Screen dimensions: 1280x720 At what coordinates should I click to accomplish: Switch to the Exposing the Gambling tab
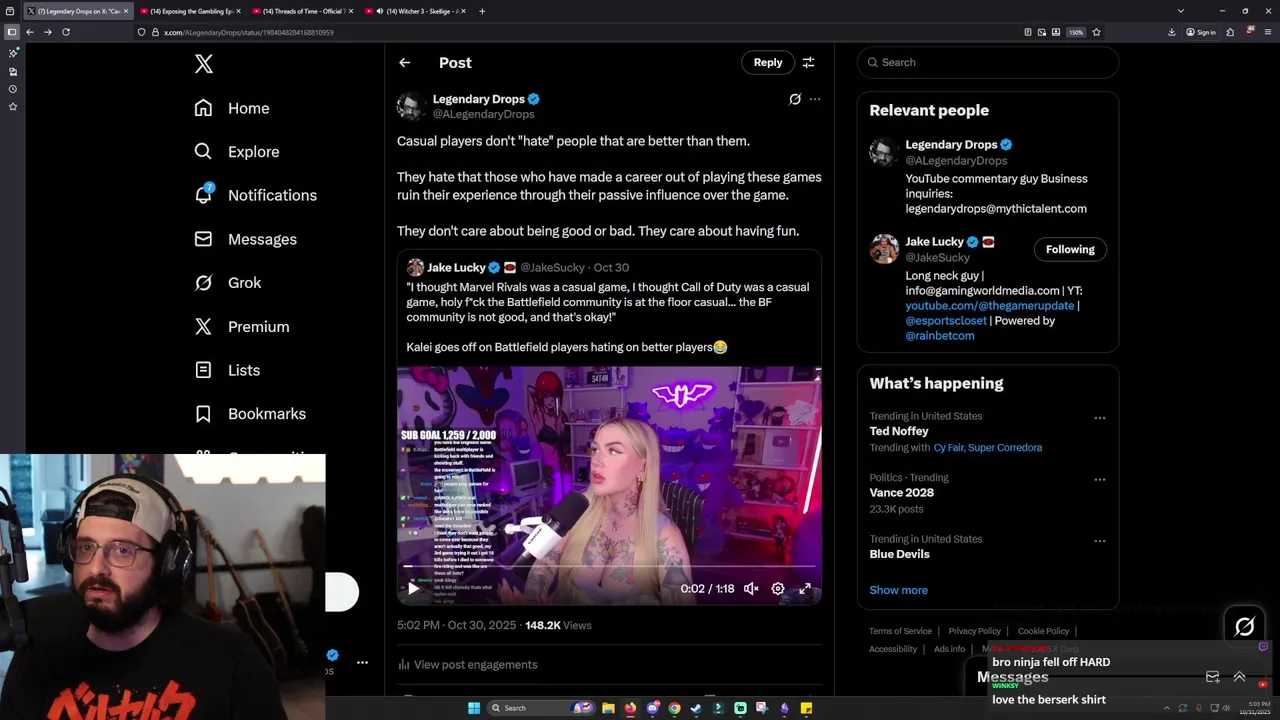coord(190,11)
